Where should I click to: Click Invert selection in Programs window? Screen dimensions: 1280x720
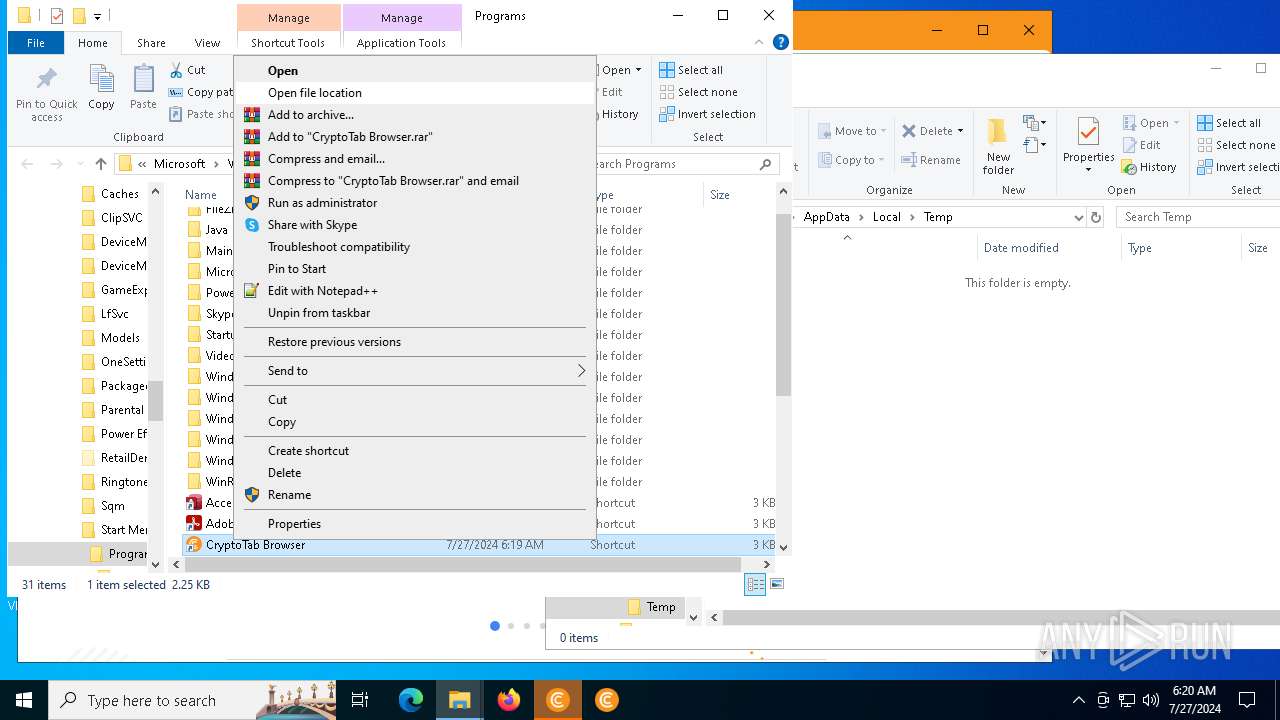coord(708,114)
